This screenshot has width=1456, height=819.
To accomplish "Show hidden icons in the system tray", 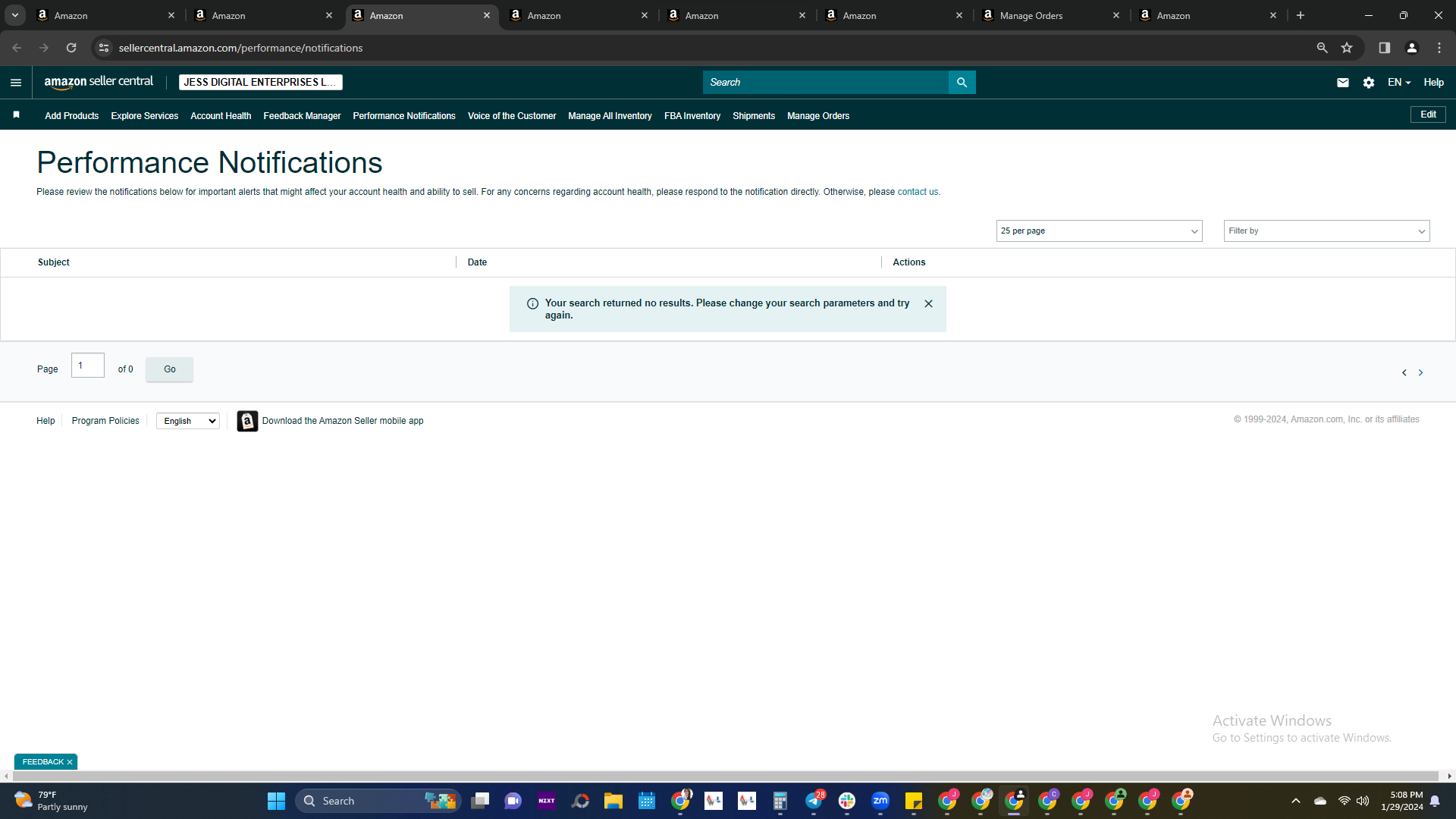I will (1296, 801).
